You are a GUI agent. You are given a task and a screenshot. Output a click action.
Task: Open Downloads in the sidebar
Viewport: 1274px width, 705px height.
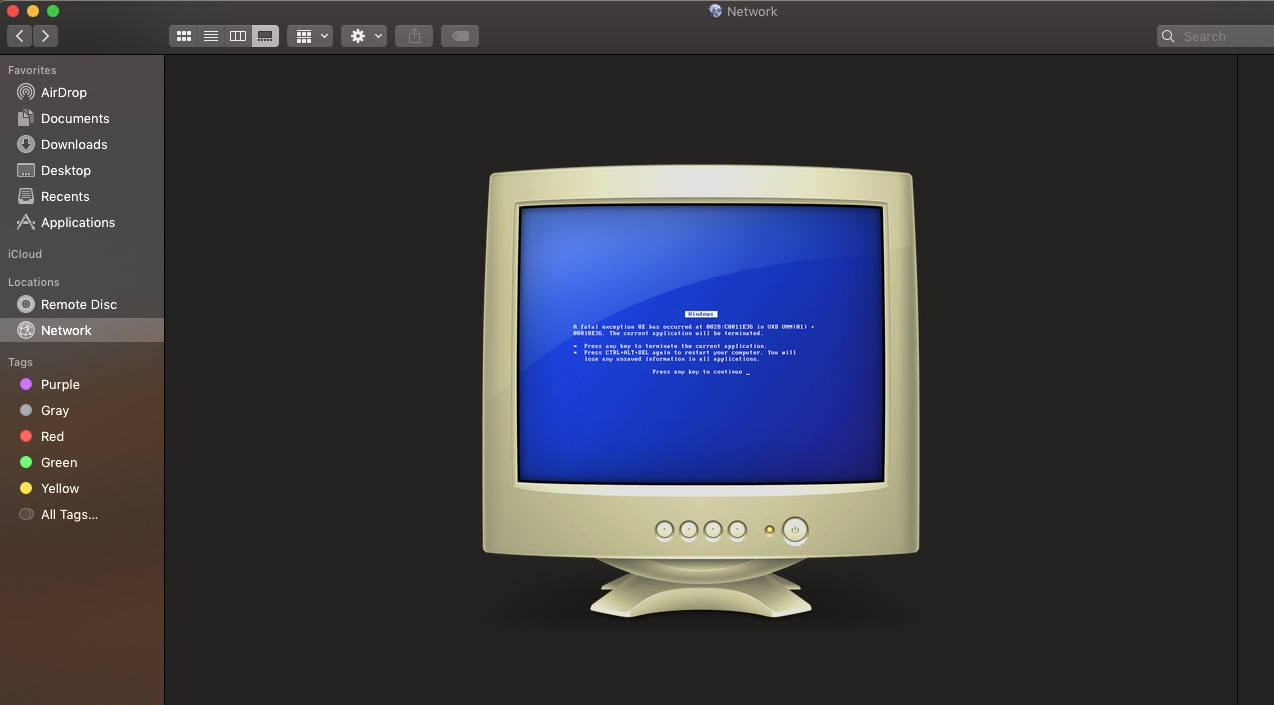pyautogui.click(x=82, y=144)
